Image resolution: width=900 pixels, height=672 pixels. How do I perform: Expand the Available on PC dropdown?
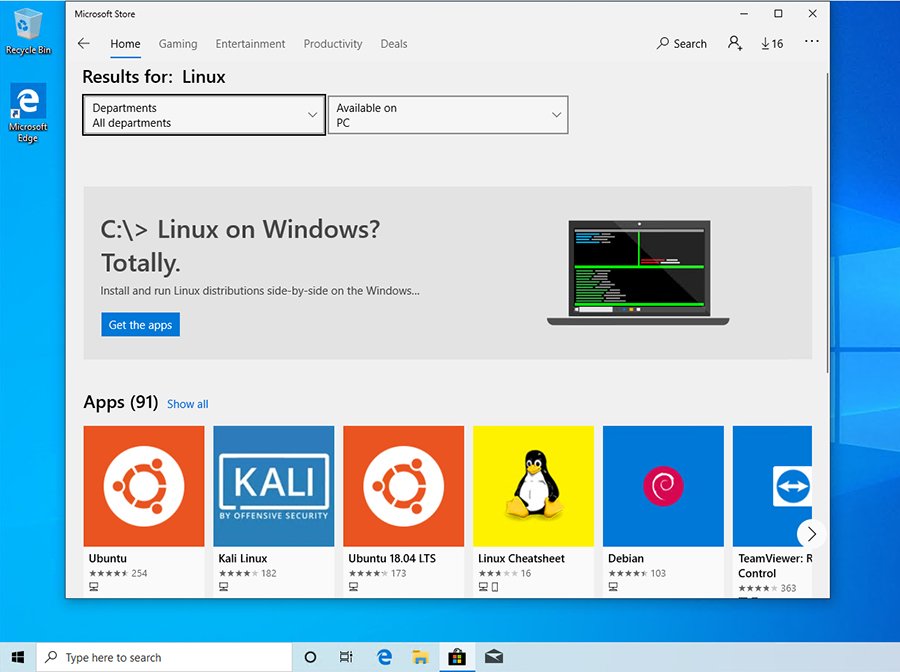[447, 115]
